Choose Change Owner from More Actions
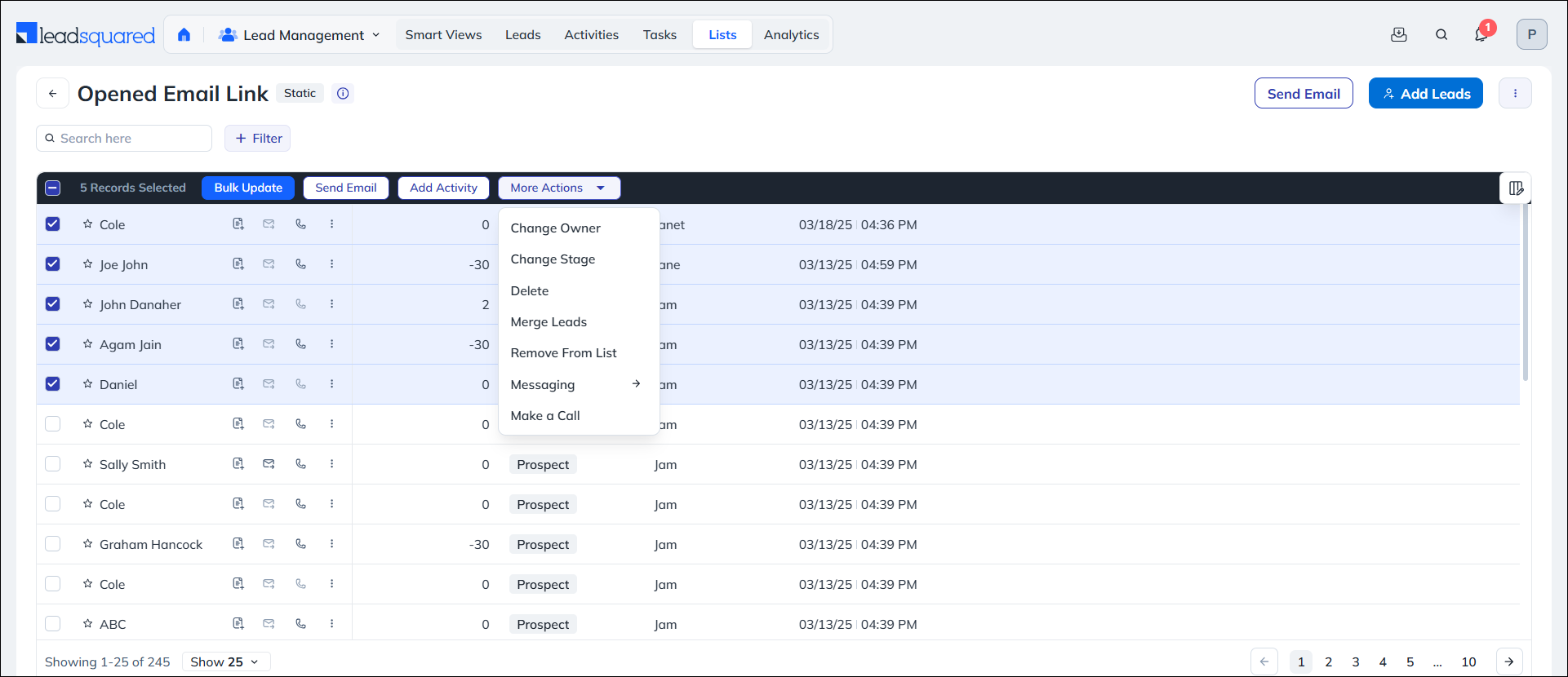This screenshot has width=1568, height=677. (578, 228)
